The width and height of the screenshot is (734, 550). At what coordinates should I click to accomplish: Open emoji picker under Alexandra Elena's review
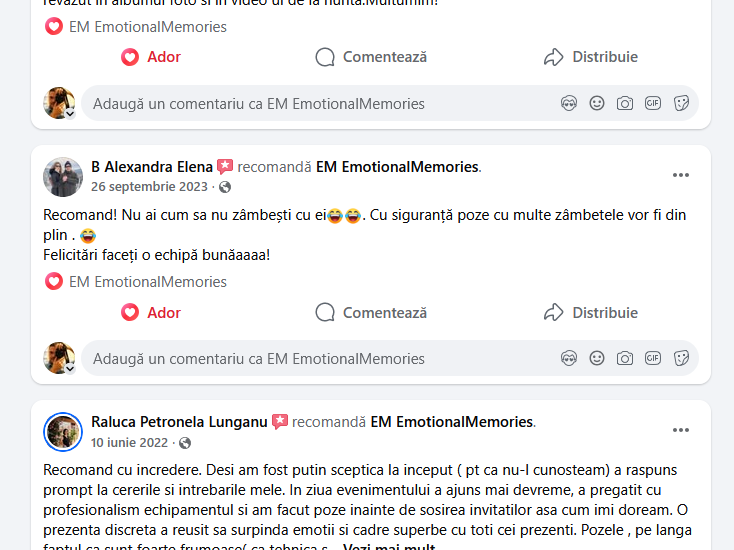[597, 358]
